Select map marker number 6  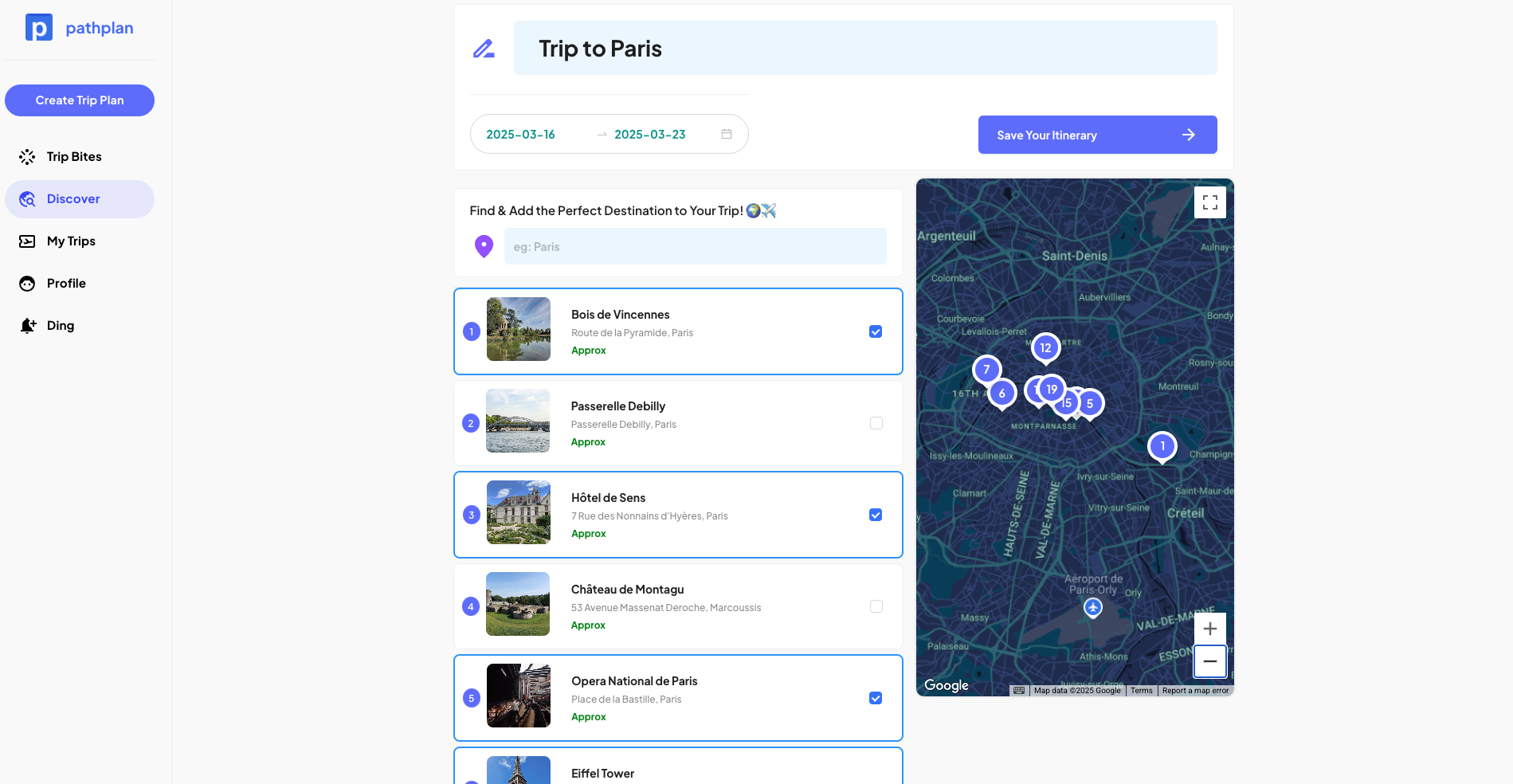tap(1002, 394)
